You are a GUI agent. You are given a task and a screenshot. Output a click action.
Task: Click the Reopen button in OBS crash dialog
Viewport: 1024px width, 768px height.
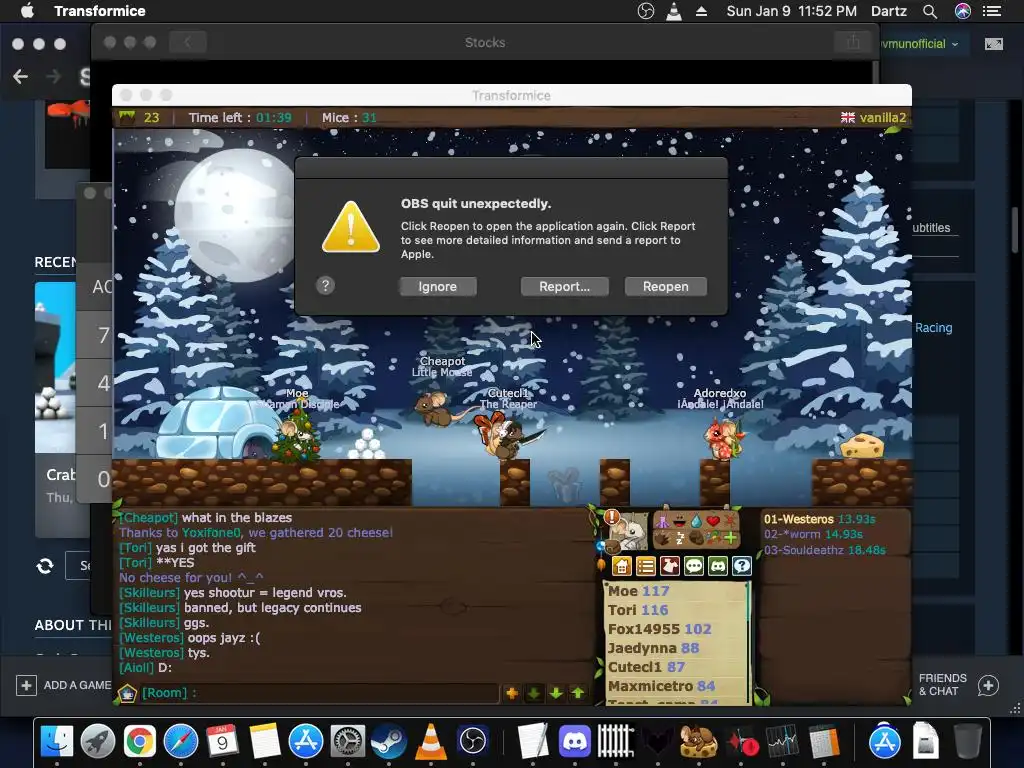click(x=665, y=287)
